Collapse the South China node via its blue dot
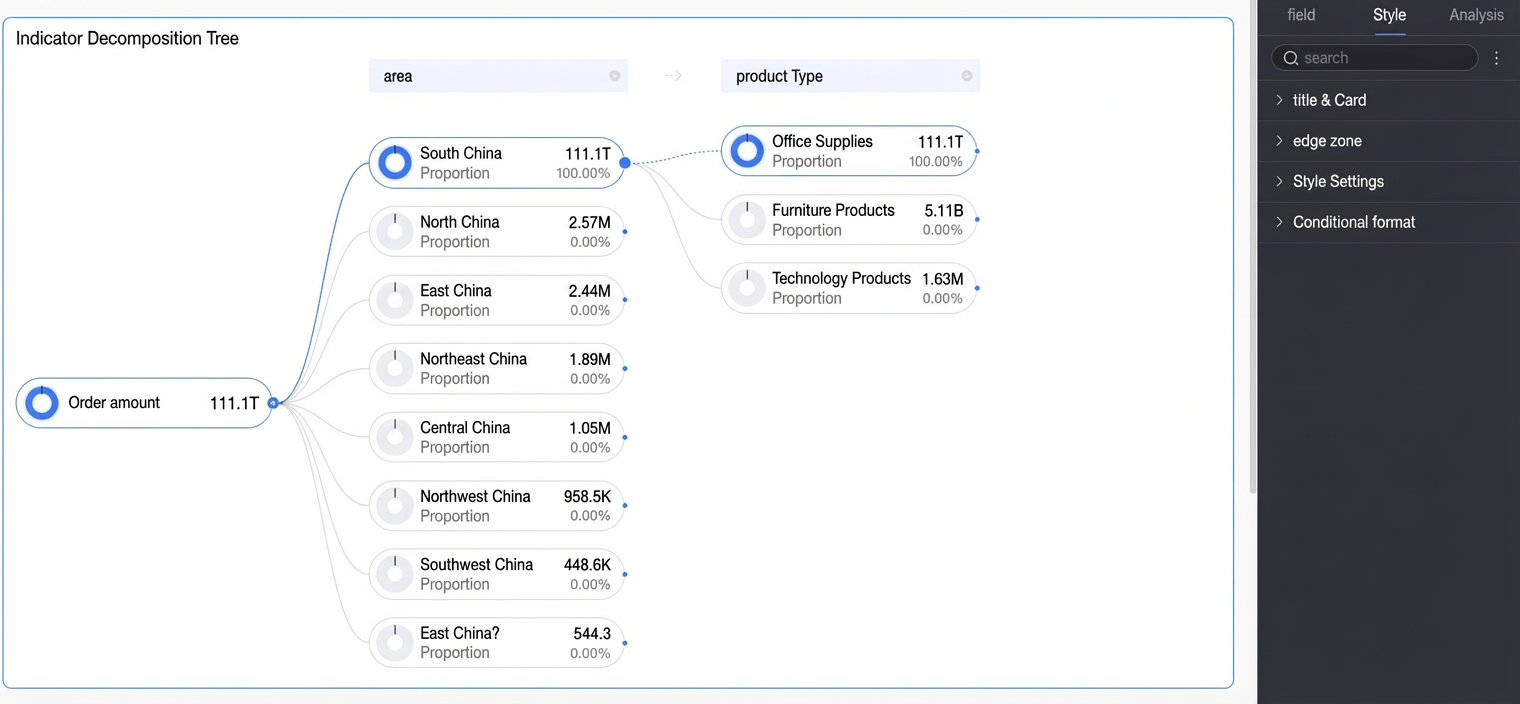This screenshot has height=704, width=1520. coord(625,162)
